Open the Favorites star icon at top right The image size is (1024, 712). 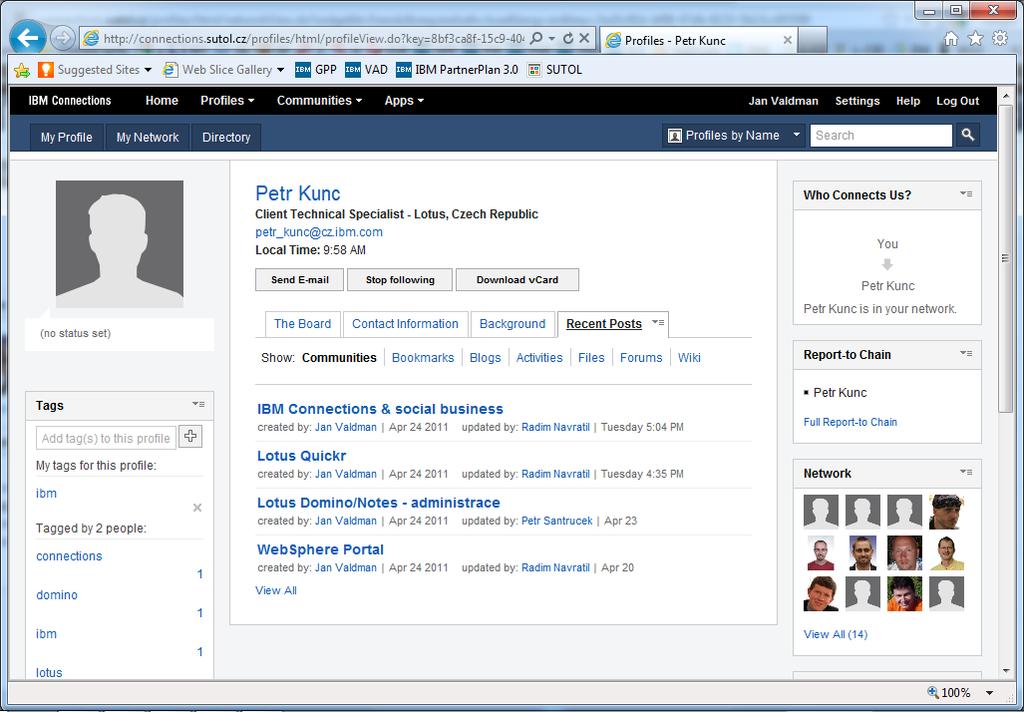[975, 39]
